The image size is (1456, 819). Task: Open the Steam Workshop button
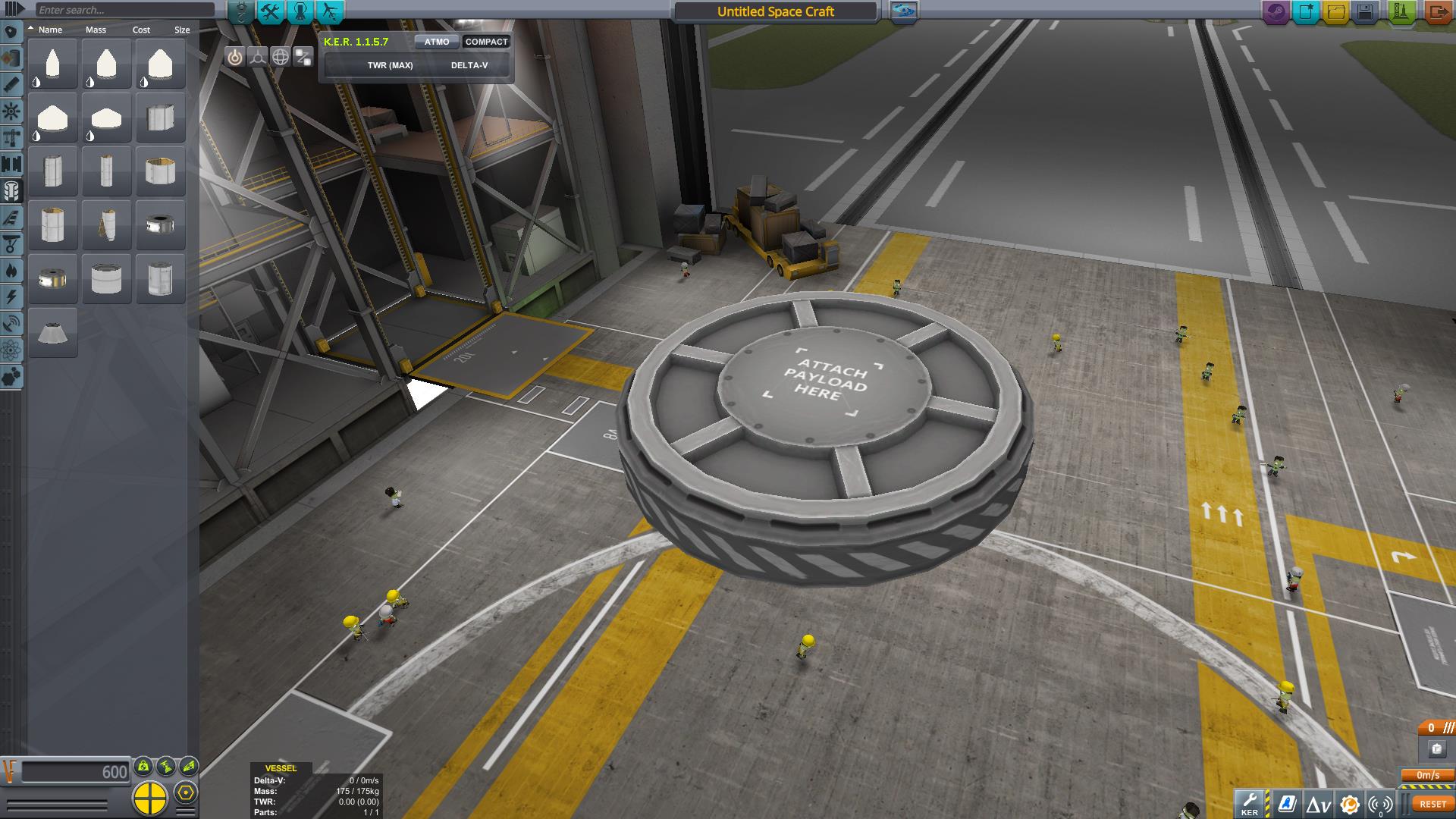(1276, 11)
